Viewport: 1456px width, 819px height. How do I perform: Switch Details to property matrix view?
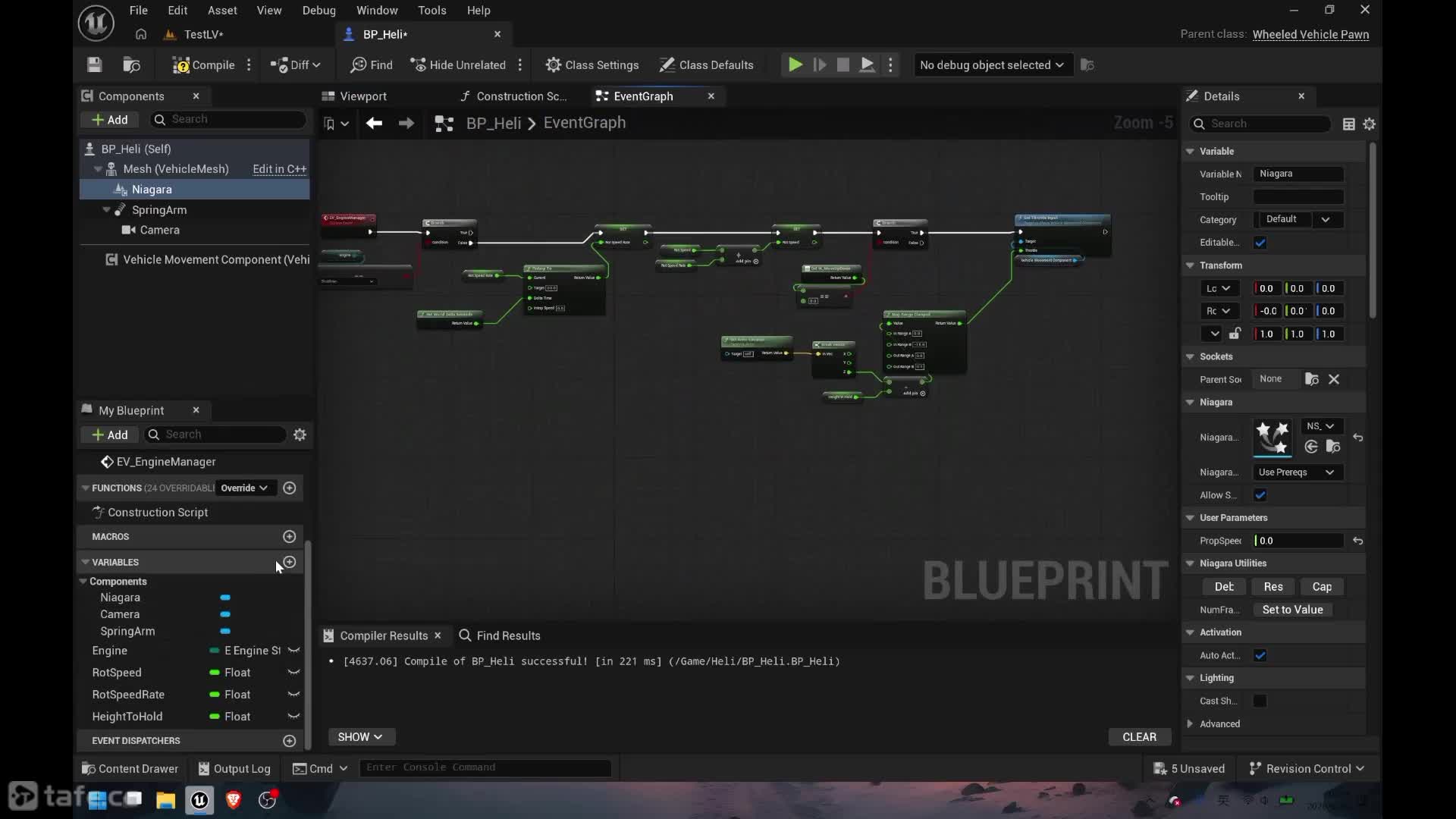[1349, 124]
